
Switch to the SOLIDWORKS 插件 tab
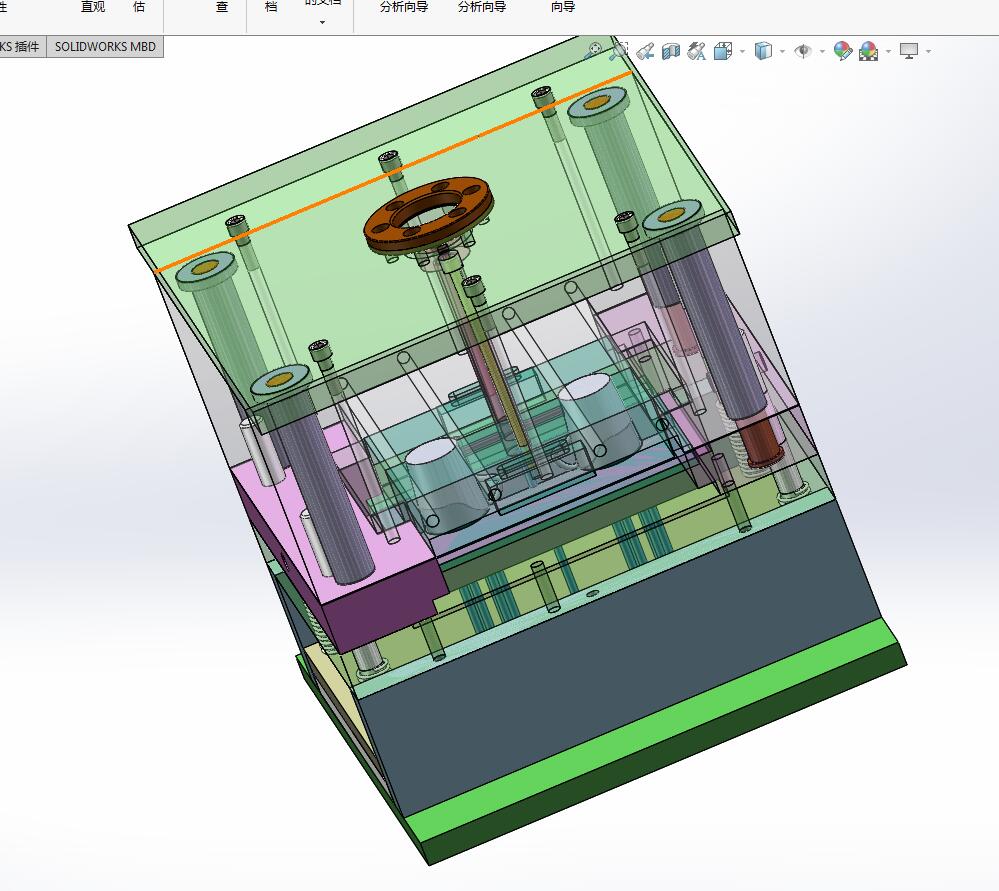click(x=20, y=46)
